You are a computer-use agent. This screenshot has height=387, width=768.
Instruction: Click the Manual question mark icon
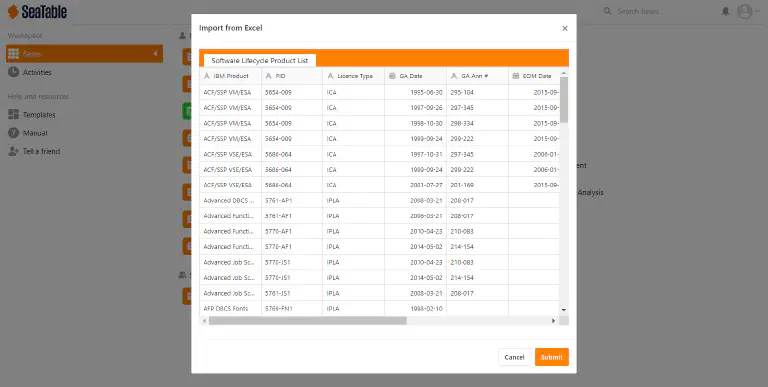pyautogui.click(x=14, y=133)
